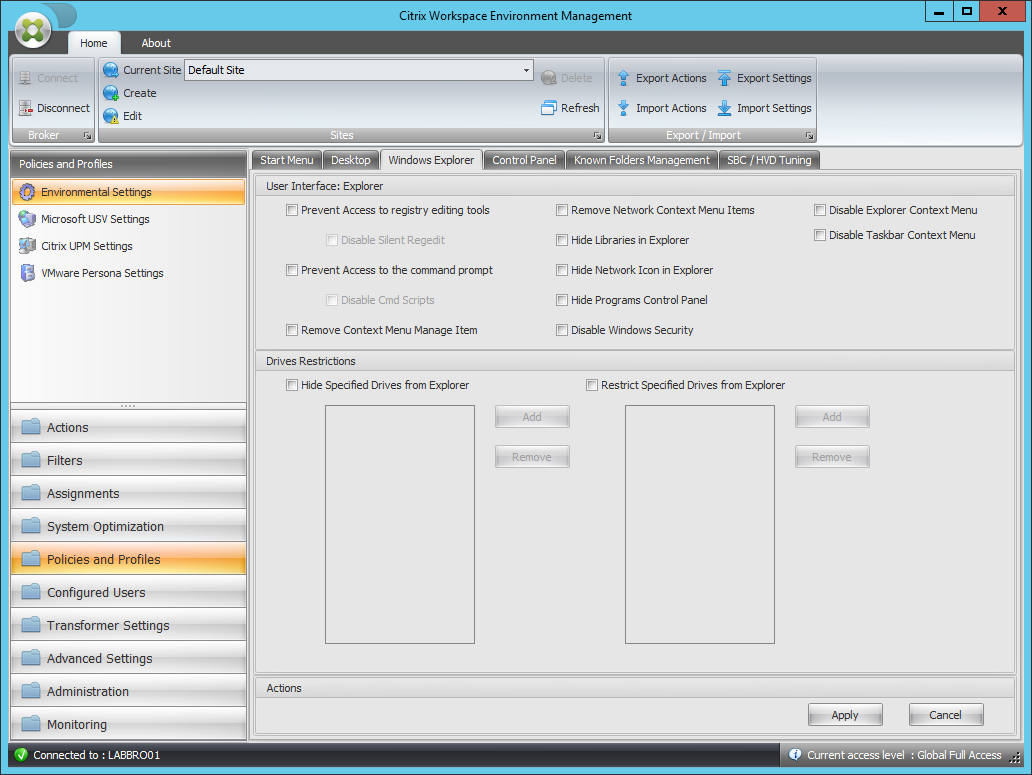
Task: Check Hide Libraries in Explorer
Action: click(562, 240)
